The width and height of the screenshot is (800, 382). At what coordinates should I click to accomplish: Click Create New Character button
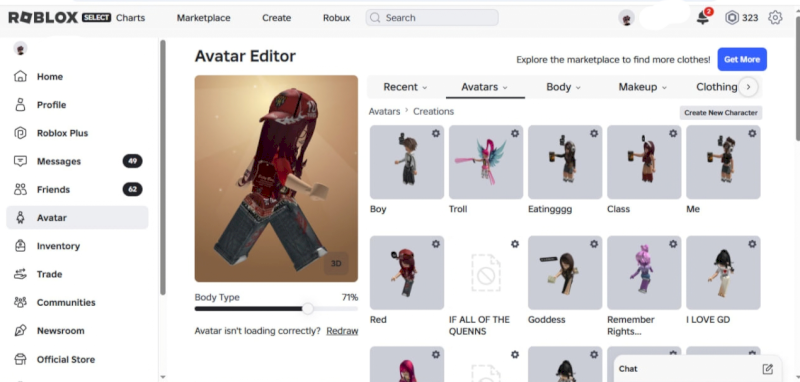tap(720, 113)
